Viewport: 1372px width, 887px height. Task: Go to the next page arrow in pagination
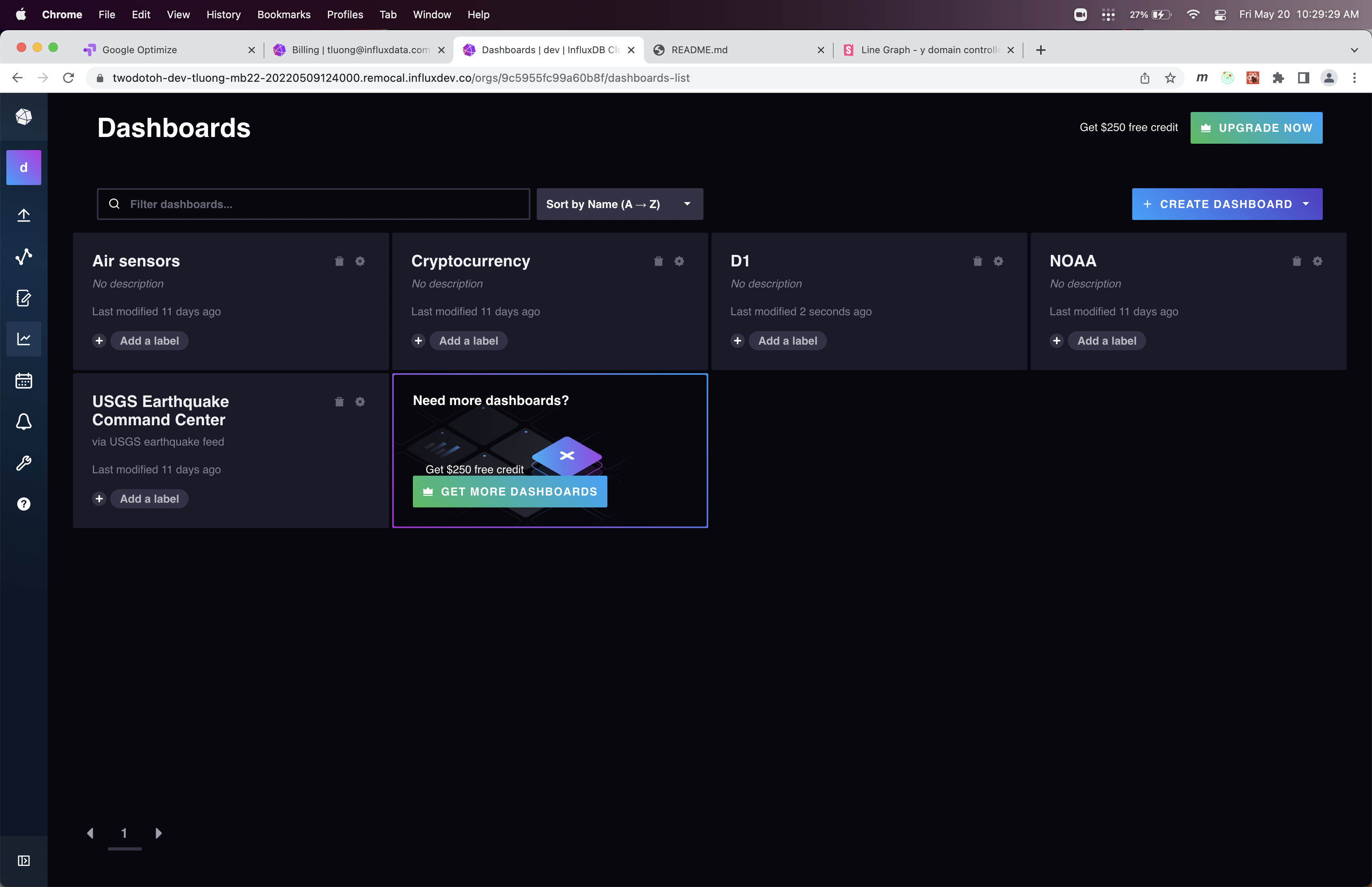point(158,833)
